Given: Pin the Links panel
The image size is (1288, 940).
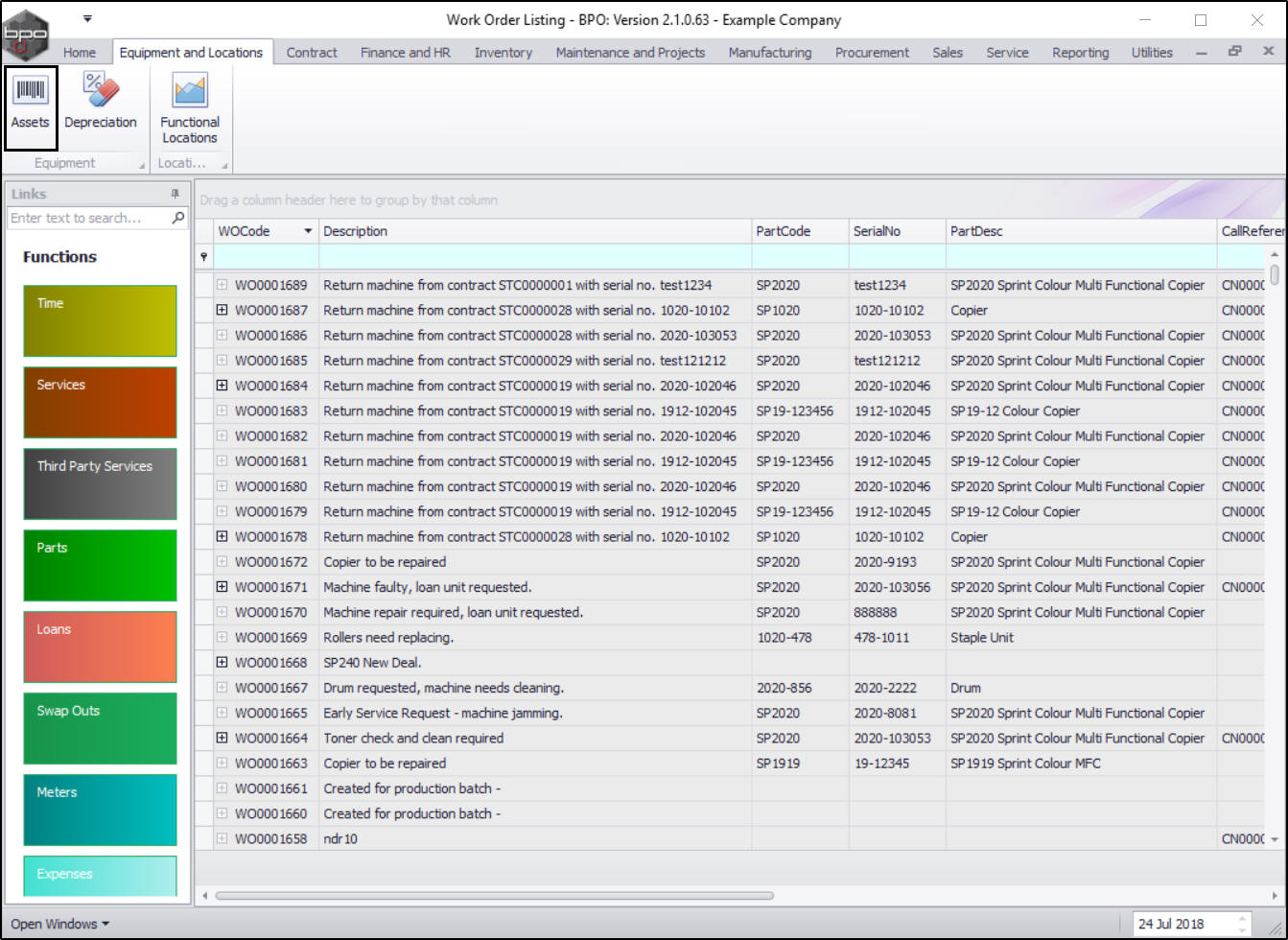Looking at the screenshot, I should [175, 194].
